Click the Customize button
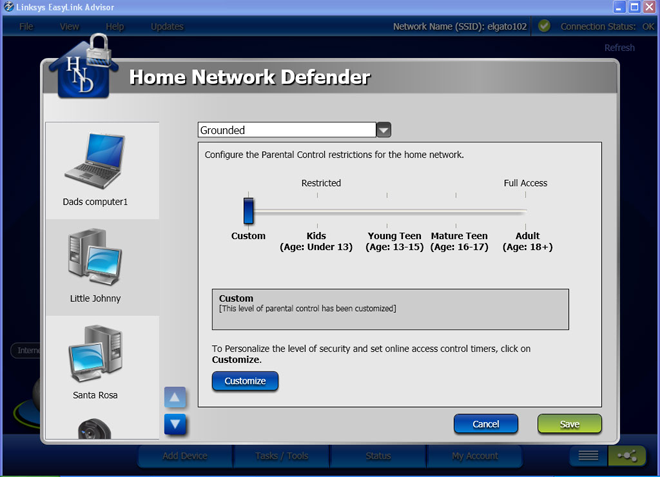 coord(245,381)
